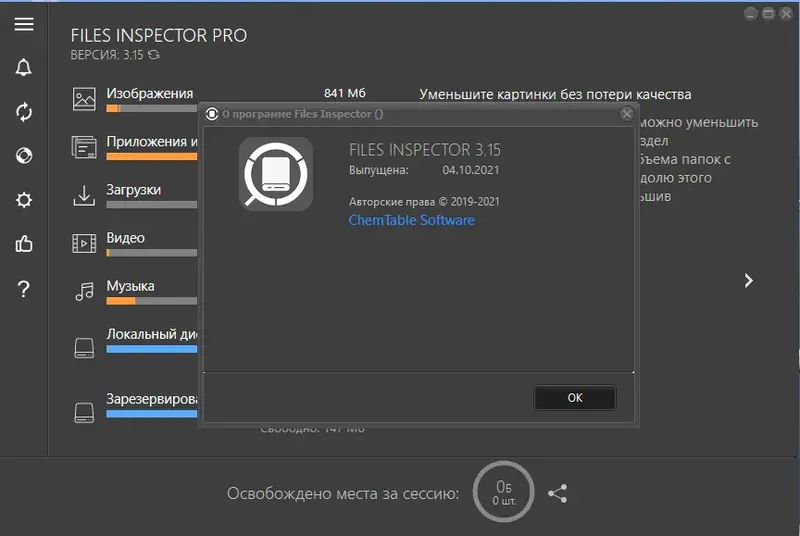The image size is (800, 536).
Task: Confirm the About dialog with OK
Action: coord(575,398)
